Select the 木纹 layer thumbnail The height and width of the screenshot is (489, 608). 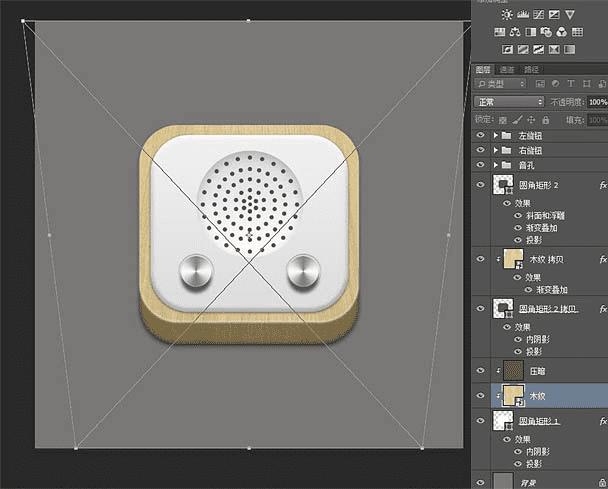[513, 395]
